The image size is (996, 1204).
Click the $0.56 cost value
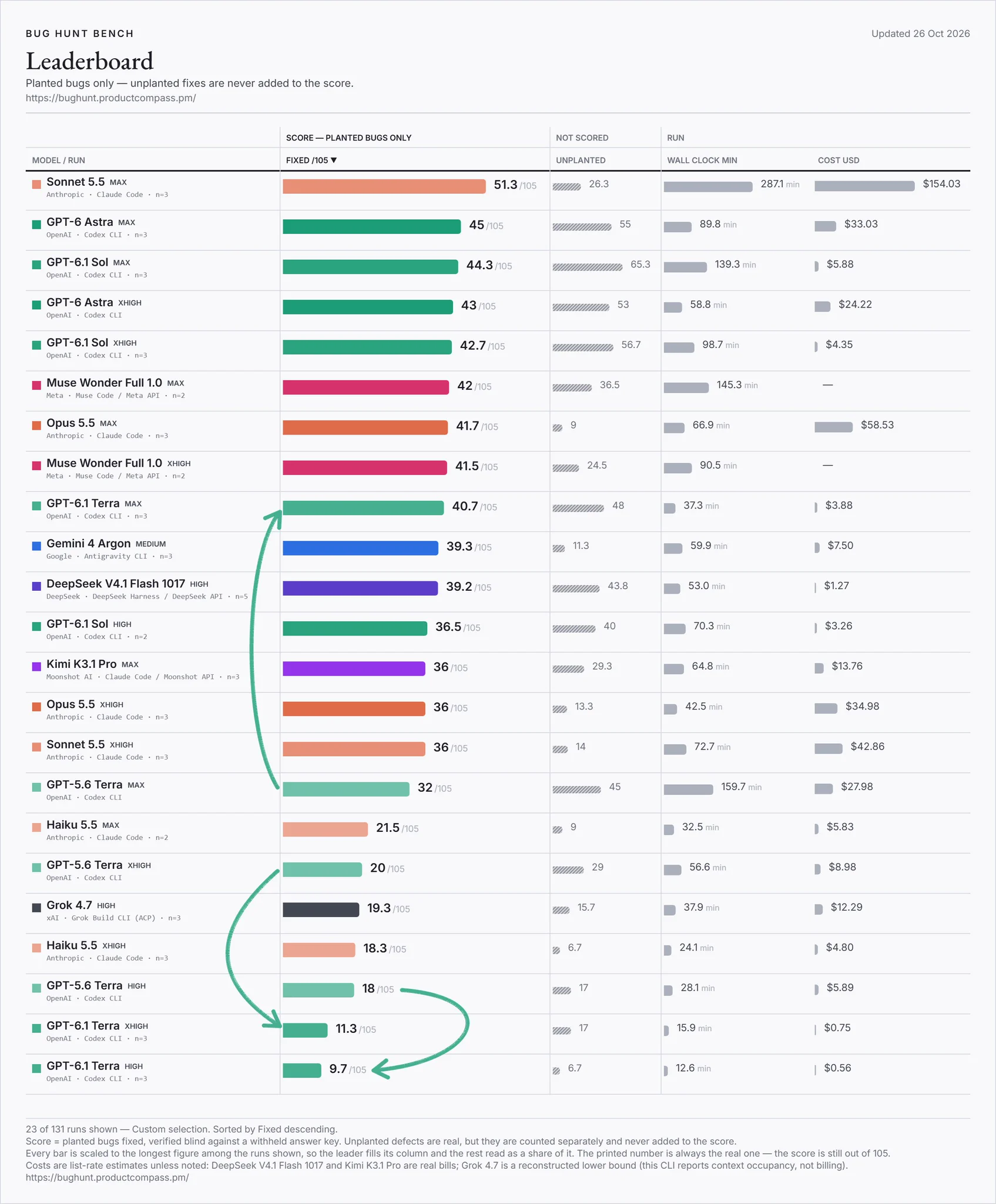click(837, 1068)
